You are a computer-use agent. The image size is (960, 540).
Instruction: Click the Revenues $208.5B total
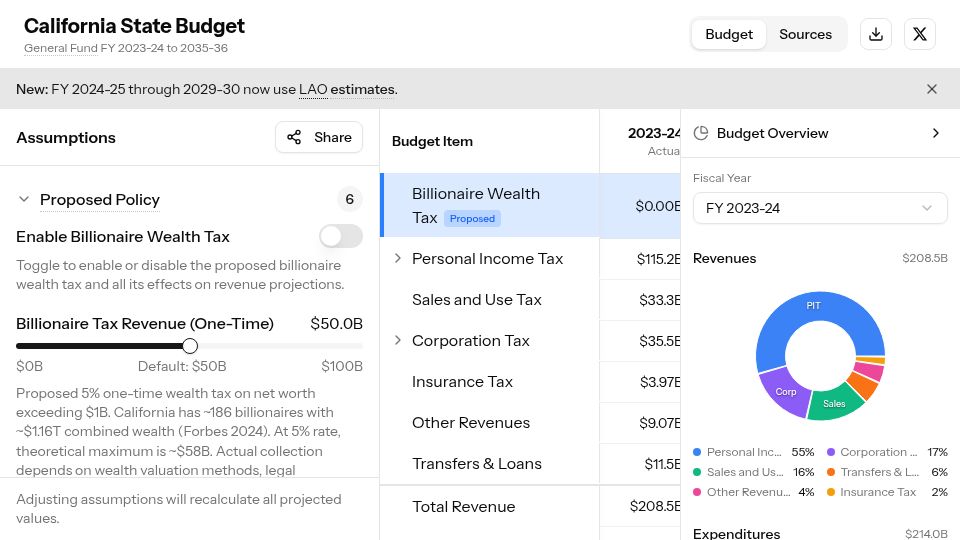click(924, 258)
